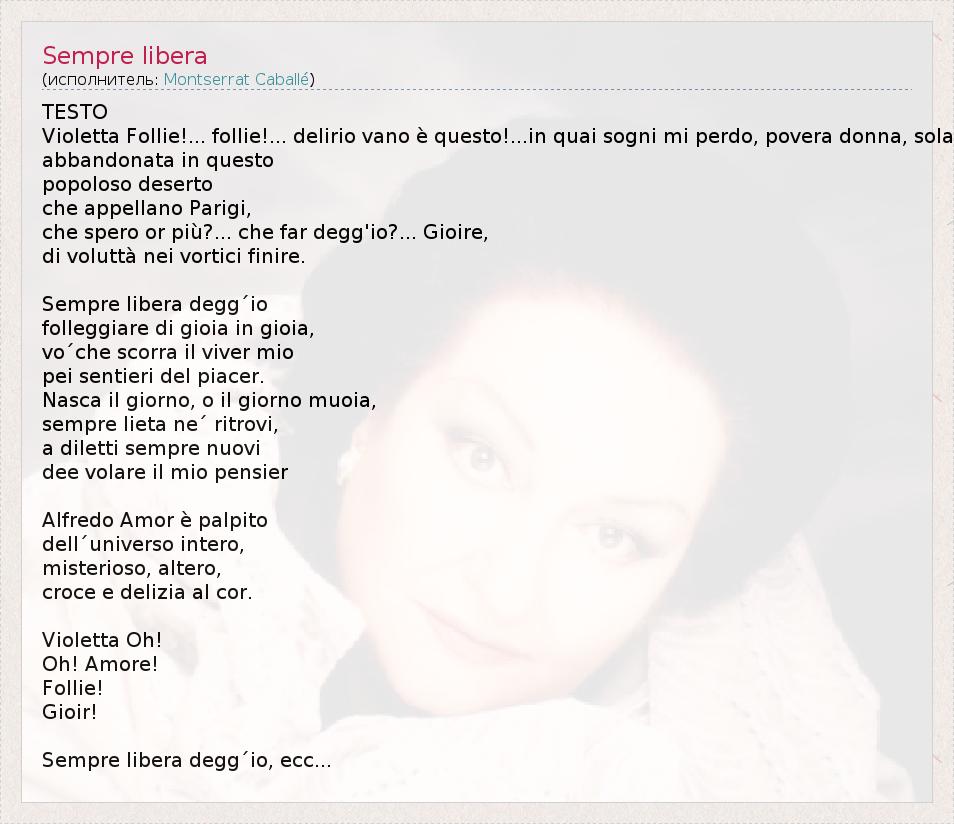The image size is (954, 824).
Task: Click the line Oh! Amore!
Action: (100, 664)
